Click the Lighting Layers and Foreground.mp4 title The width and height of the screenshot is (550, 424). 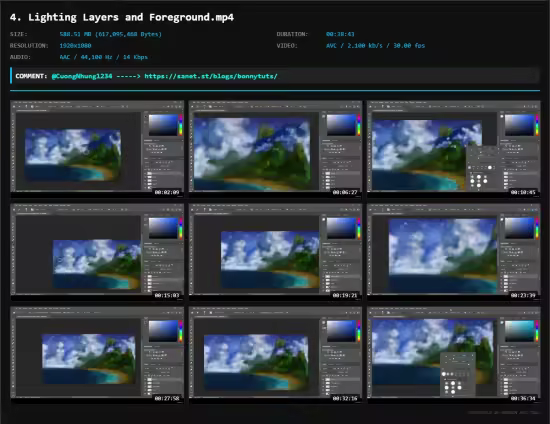point(122,17)
